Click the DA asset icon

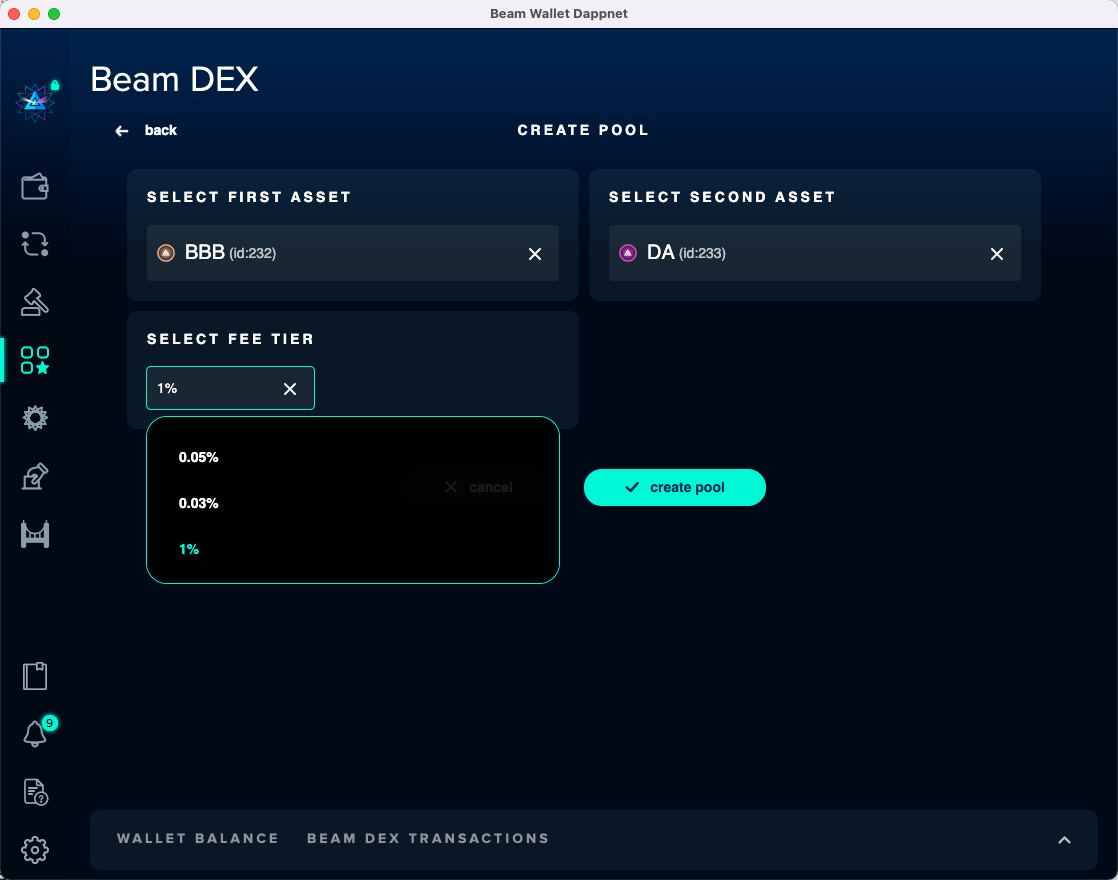point(627,253)
